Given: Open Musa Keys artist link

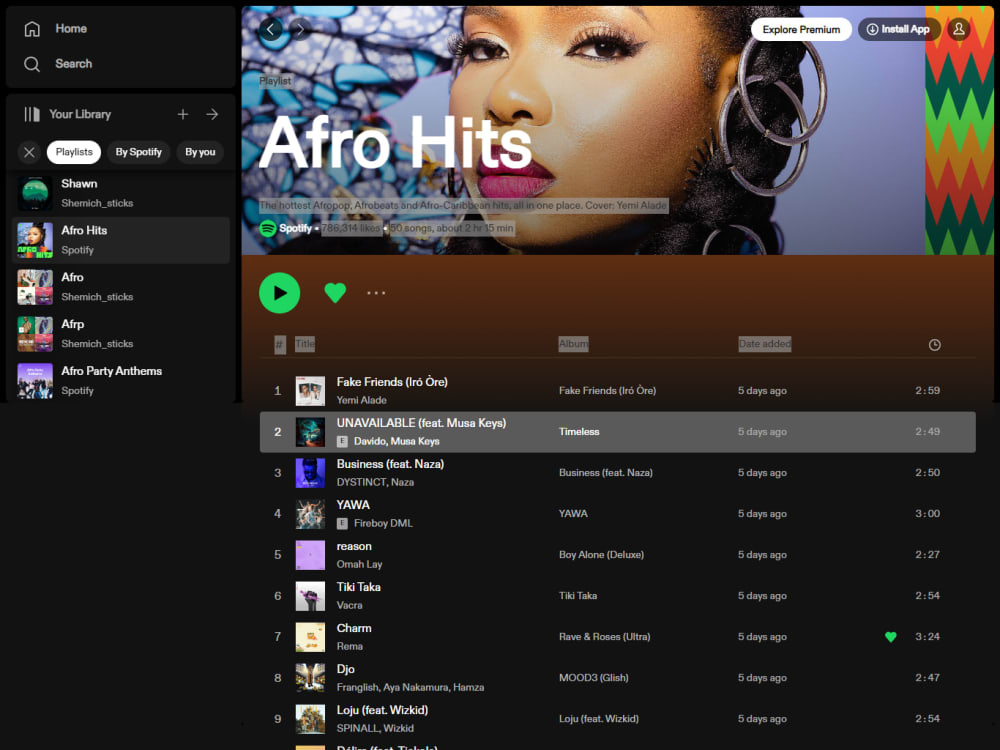Looking at the screenshot, I should (415, 441).
